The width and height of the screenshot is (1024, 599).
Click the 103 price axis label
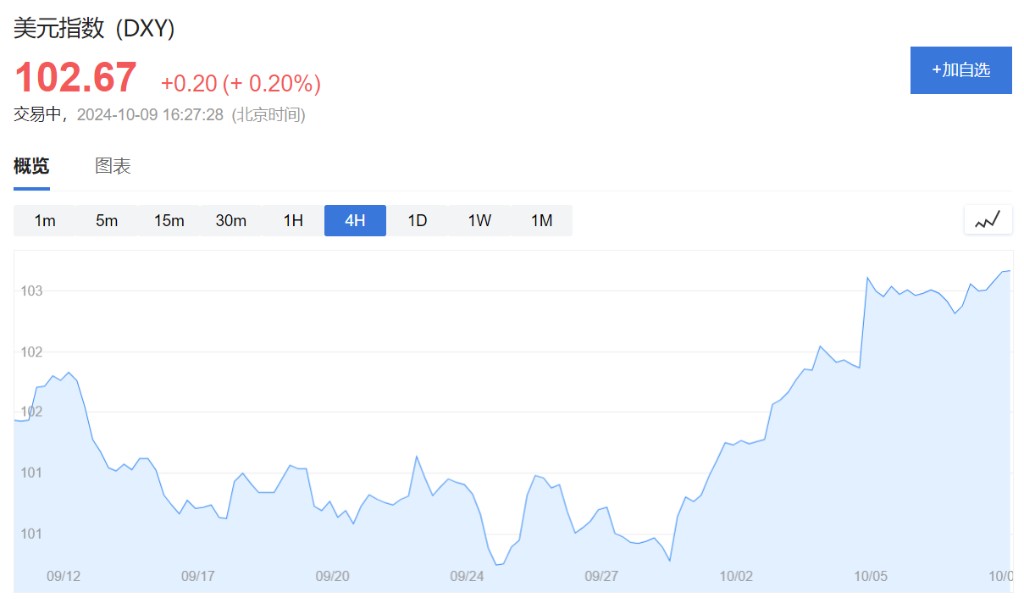point(31,291)
